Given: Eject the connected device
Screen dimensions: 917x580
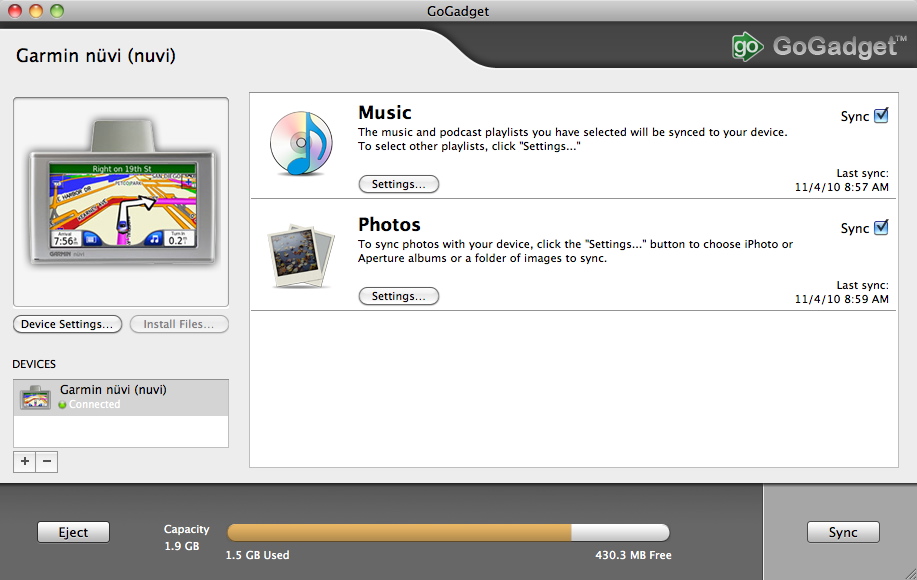Looking at the screenshot, I should tap(73, 532).
